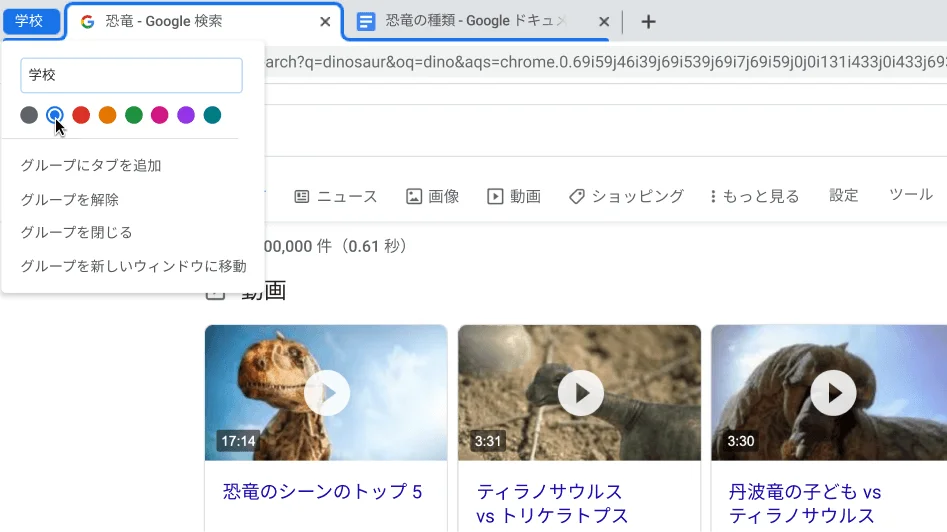
Task: Select the blue group color
Action: coord(55,115)
